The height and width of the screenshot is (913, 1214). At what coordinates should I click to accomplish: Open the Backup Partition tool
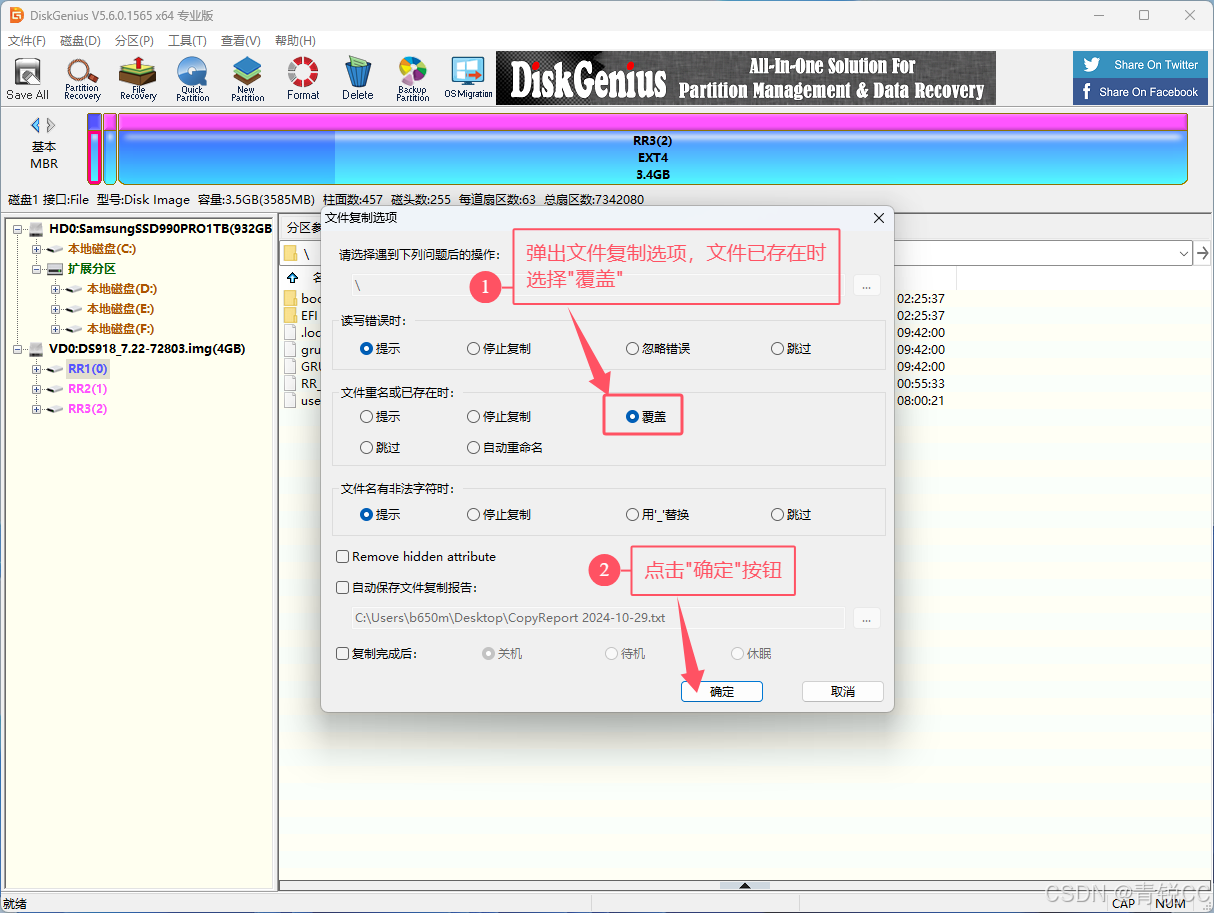pos(412,79)
